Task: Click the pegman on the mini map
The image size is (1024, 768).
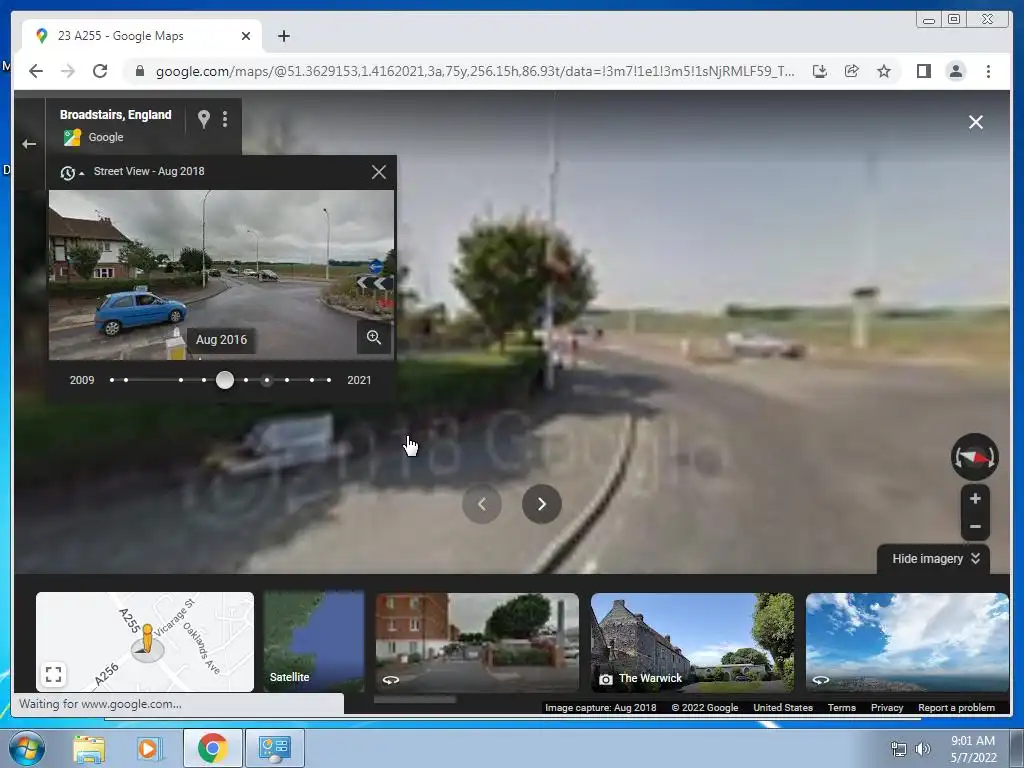Action: point(148,640)
